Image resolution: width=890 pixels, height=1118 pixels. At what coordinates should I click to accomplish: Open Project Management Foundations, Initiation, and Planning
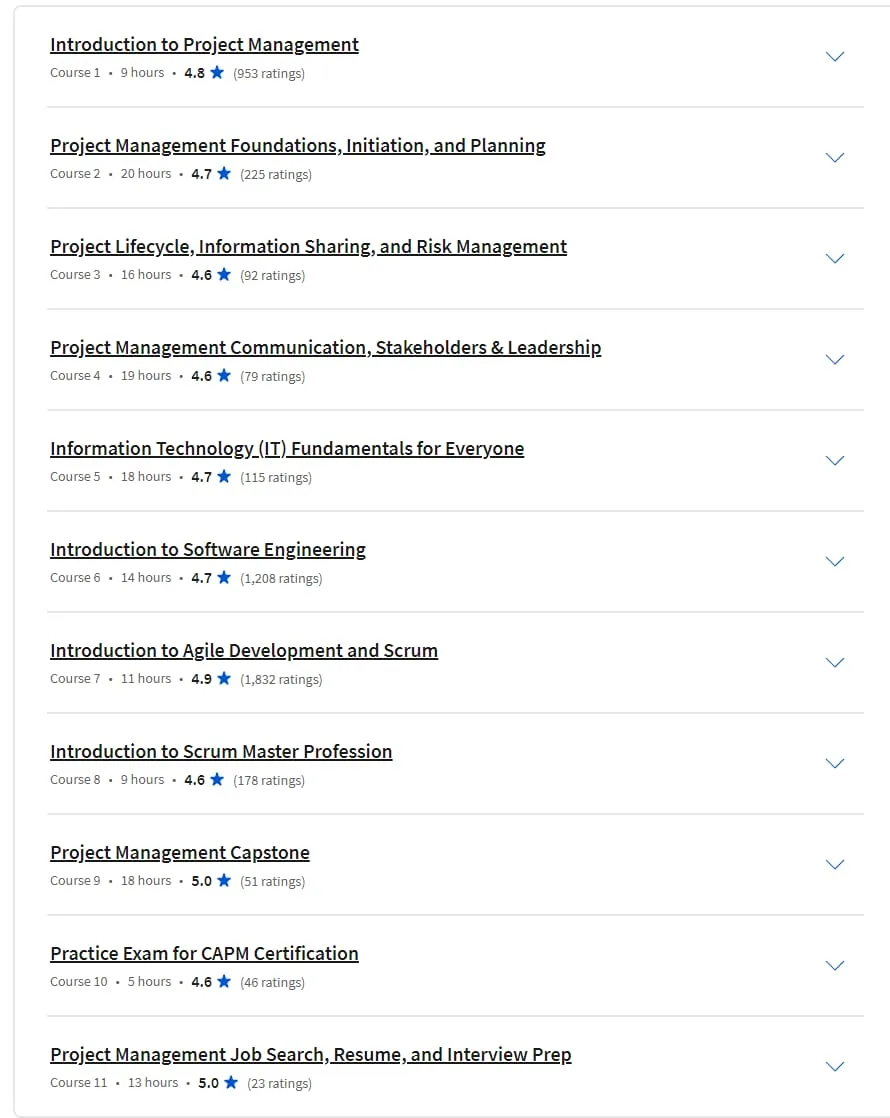tap(297, 146)
